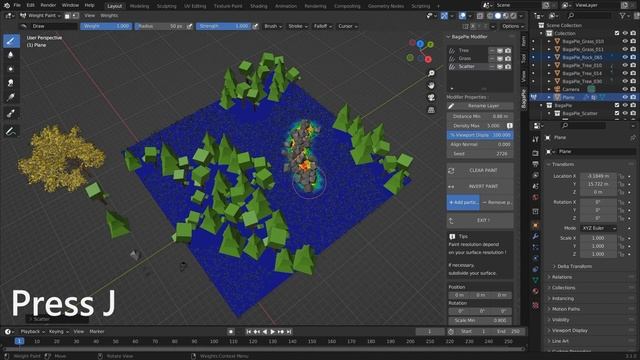Viewport: 640px width, 360px height.
Task: Select the Annotate tool in the toolbar
Action: click(x=11, y=131)
